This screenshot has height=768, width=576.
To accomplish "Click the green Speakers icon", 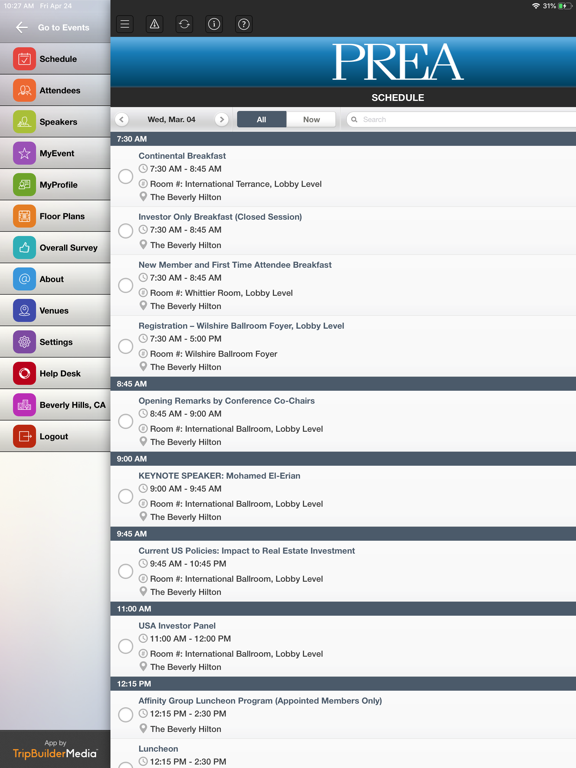I will coord(24,121).
